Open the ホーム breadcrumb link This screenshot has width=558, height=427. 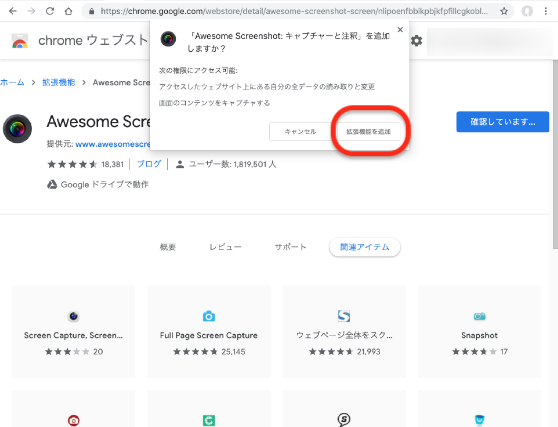tap(12, 83)
